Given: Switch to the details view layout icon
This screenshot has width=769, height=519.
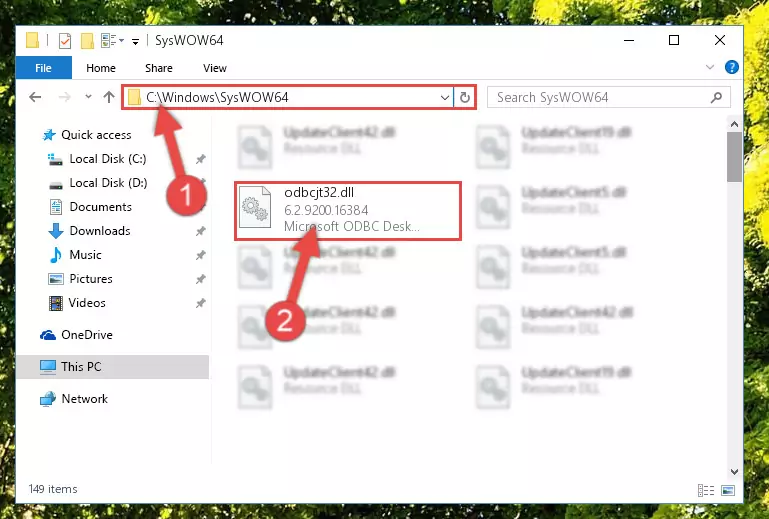Looking at the screenshot, I should point(706,490).
